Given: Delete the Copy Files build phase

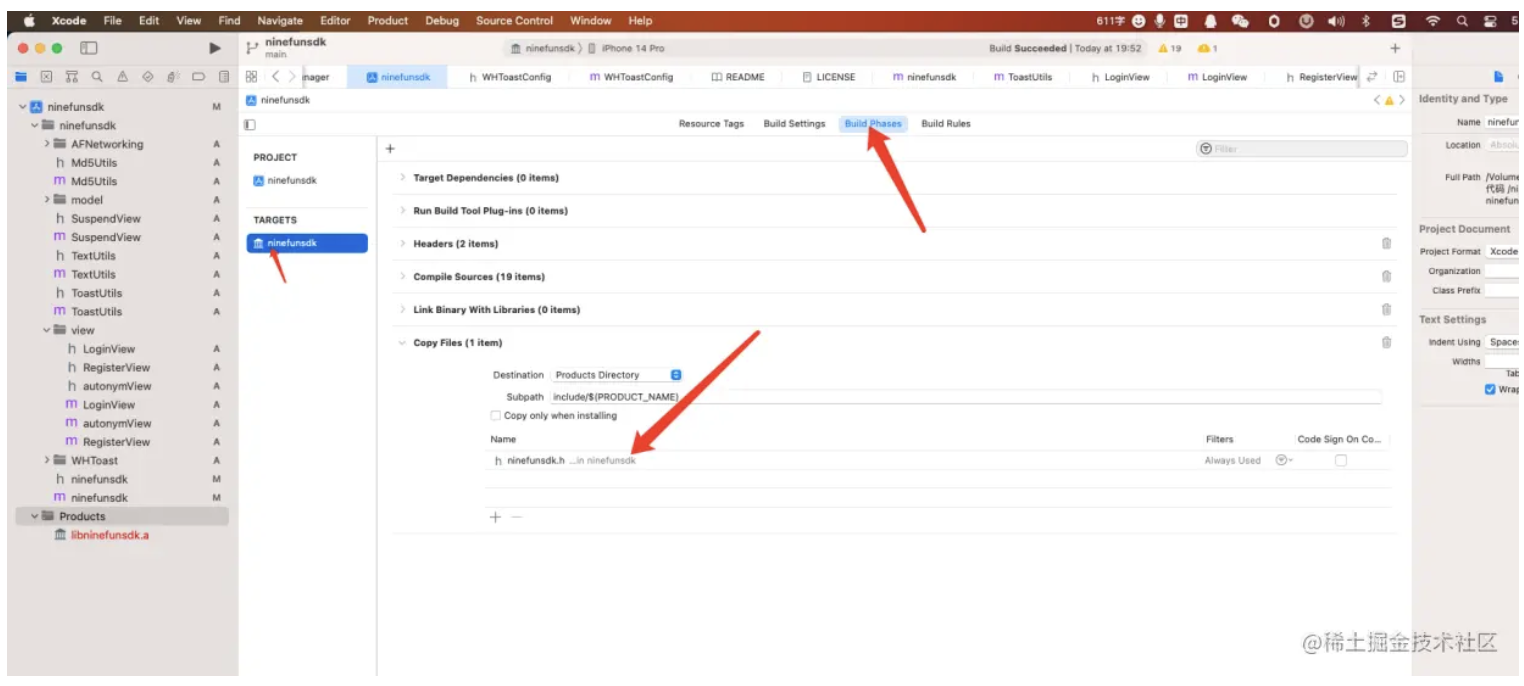Looking at the screenshot, I should (1386, 342).
